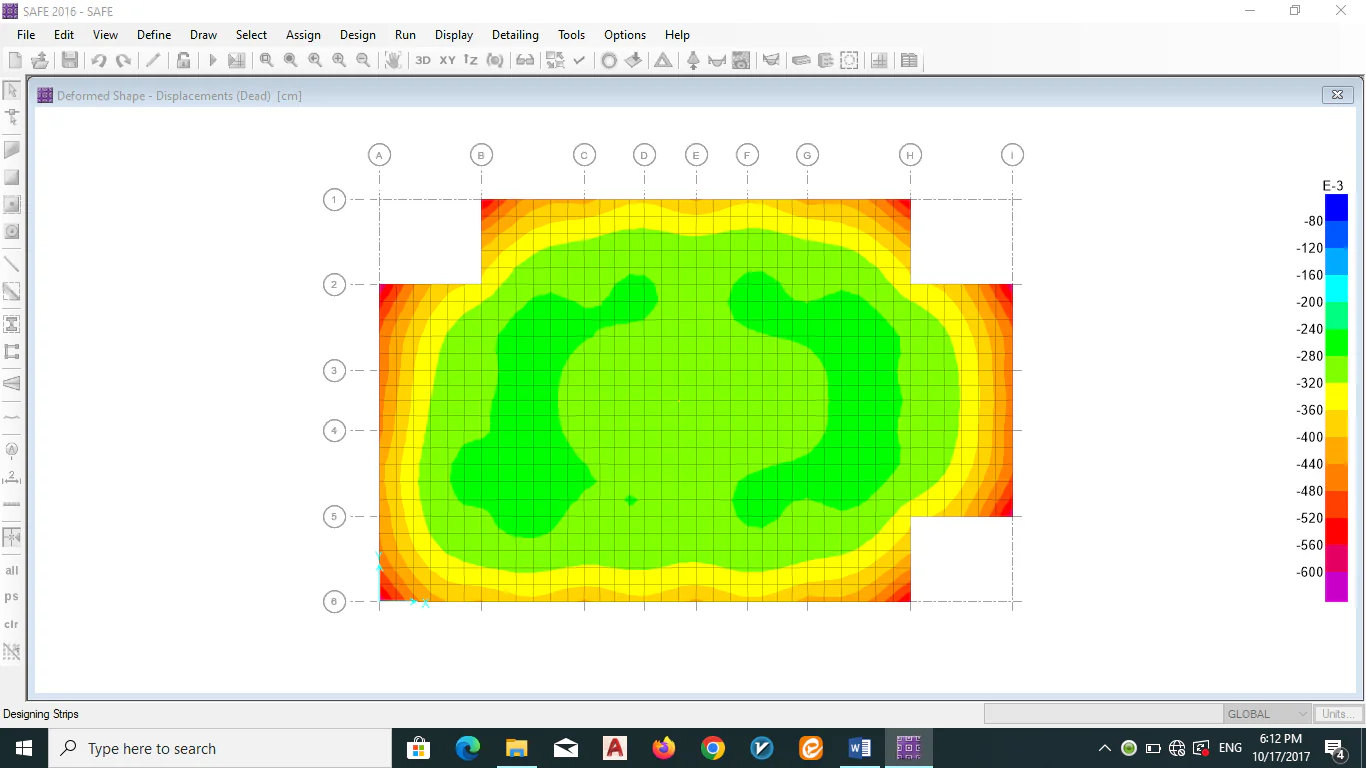Select the Pan hand tool
The image size is (1366, 768).
click(x=393, y=61)
